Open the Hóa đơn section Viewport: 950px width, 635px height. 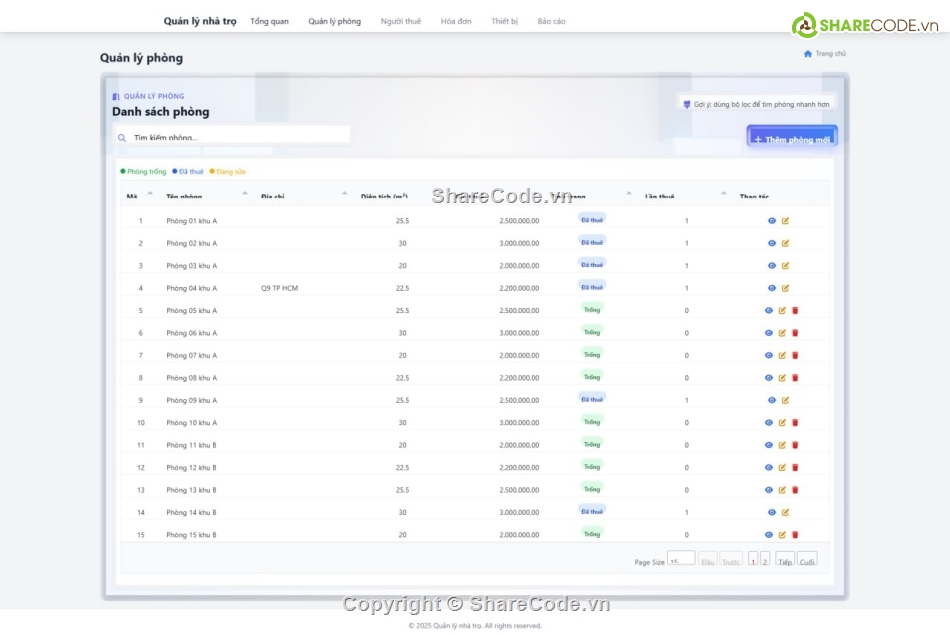click(455, 20)
